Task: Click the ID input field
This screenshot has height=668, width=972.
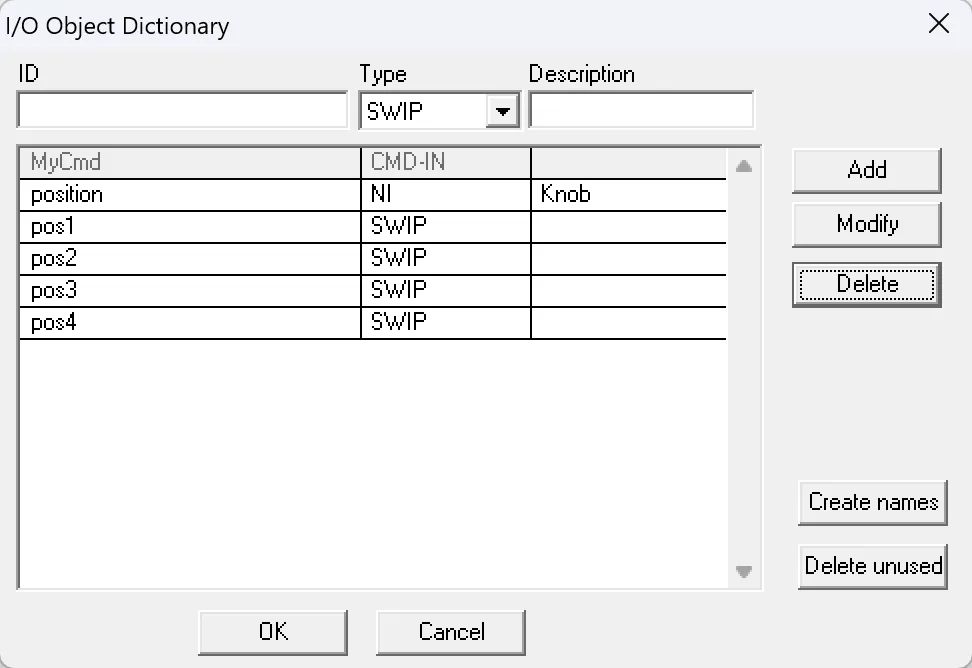Action: coord(181,109)
